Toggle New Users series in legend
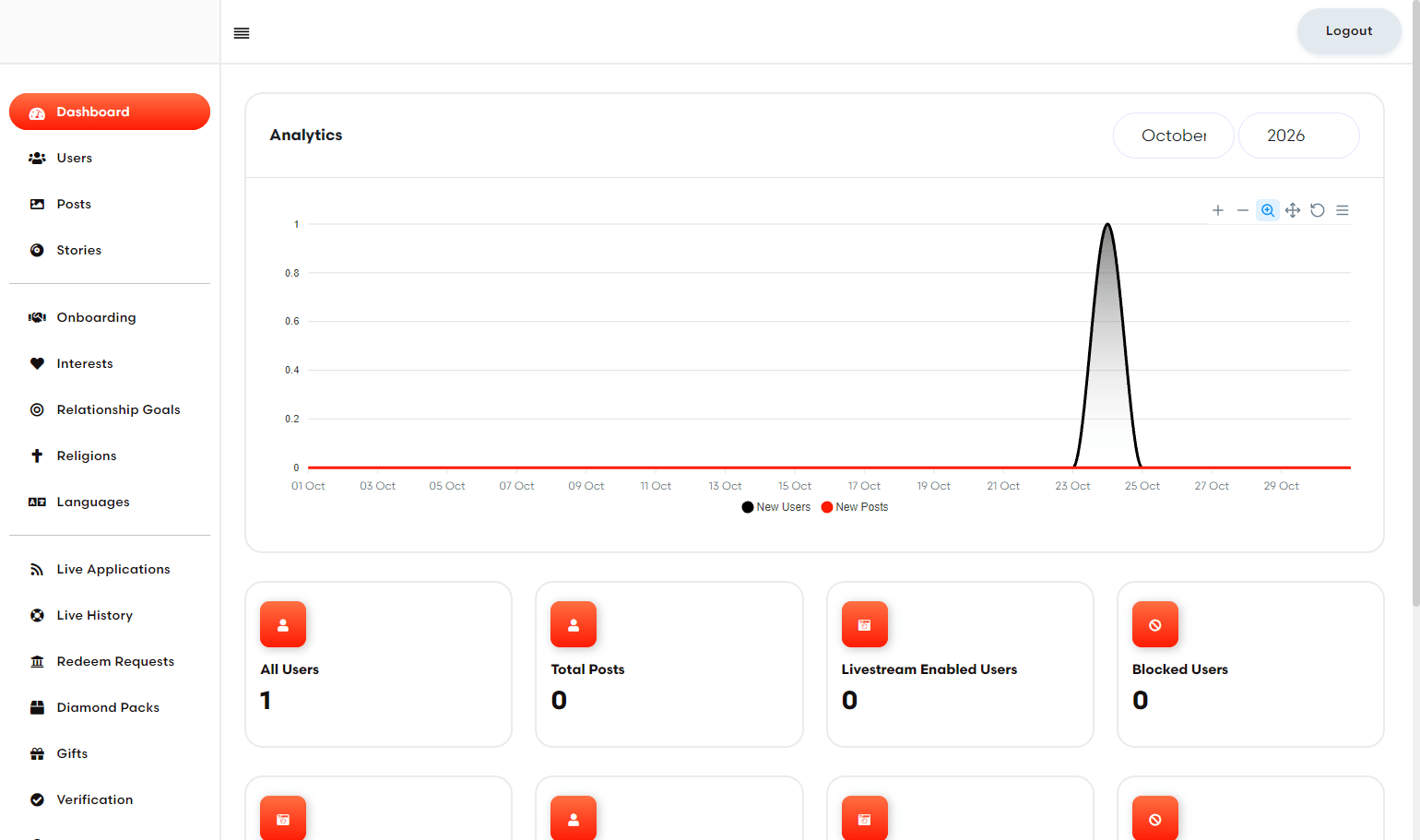The image size is (1420, 840). click(776, 507)
